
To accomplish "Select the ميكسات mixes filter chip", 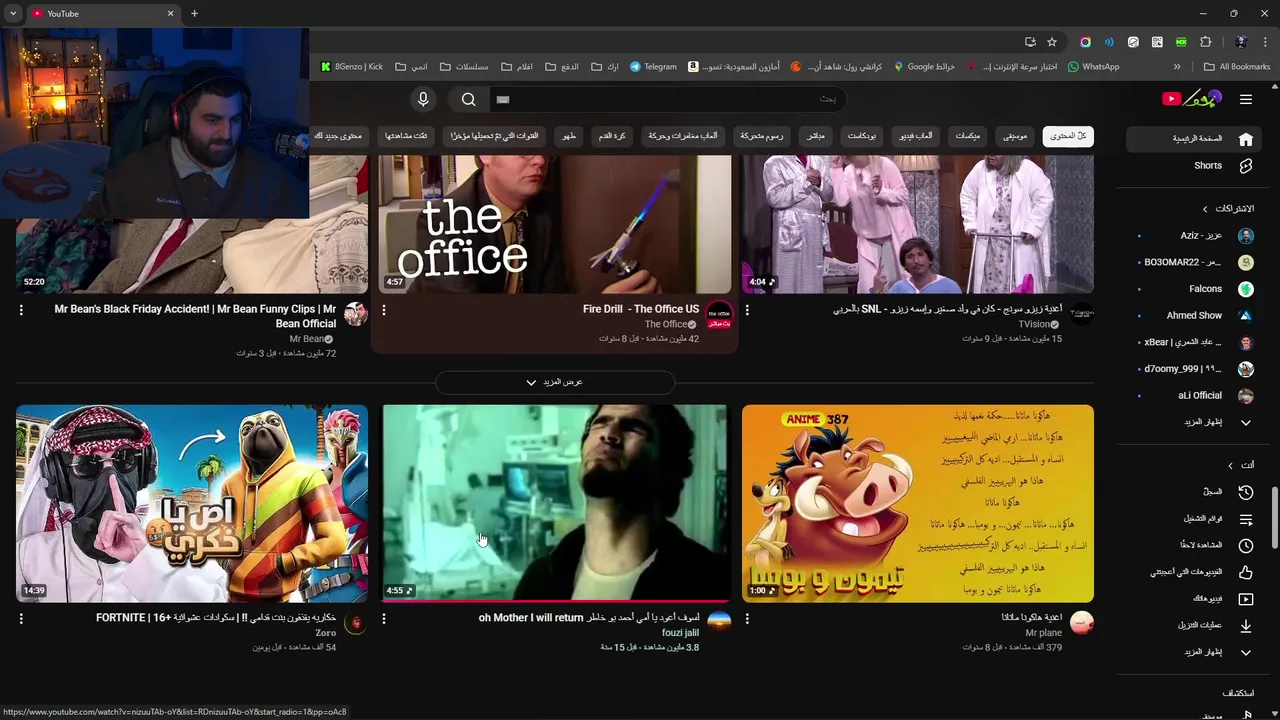I will (x=968, y=136).
